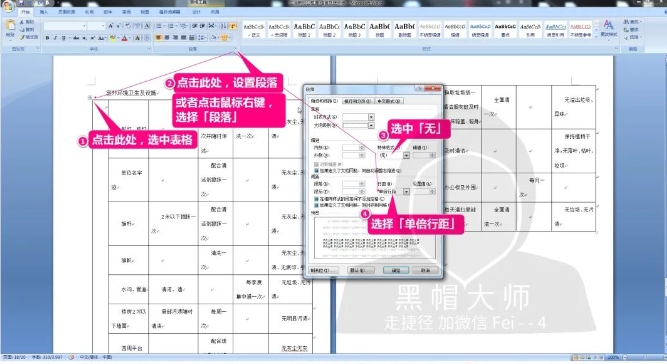Open the third ribbon tab Page Layout
This screenshot has height=364, width=667.
tap(66, 12)
